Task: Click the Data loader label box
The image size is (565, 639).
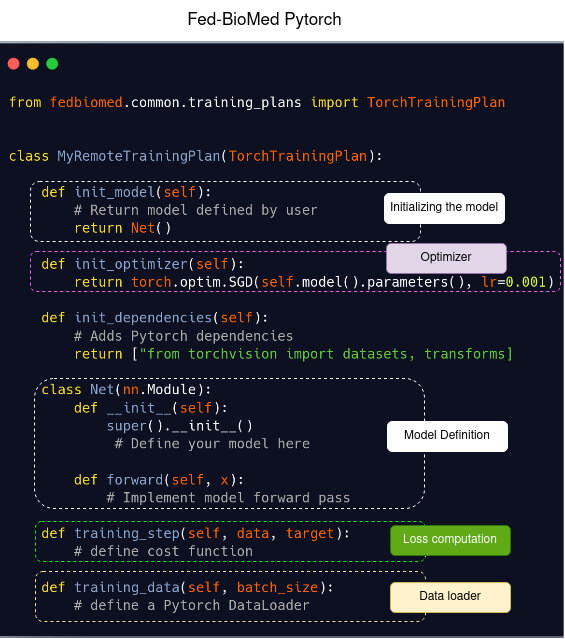Action: coord(450,597)
